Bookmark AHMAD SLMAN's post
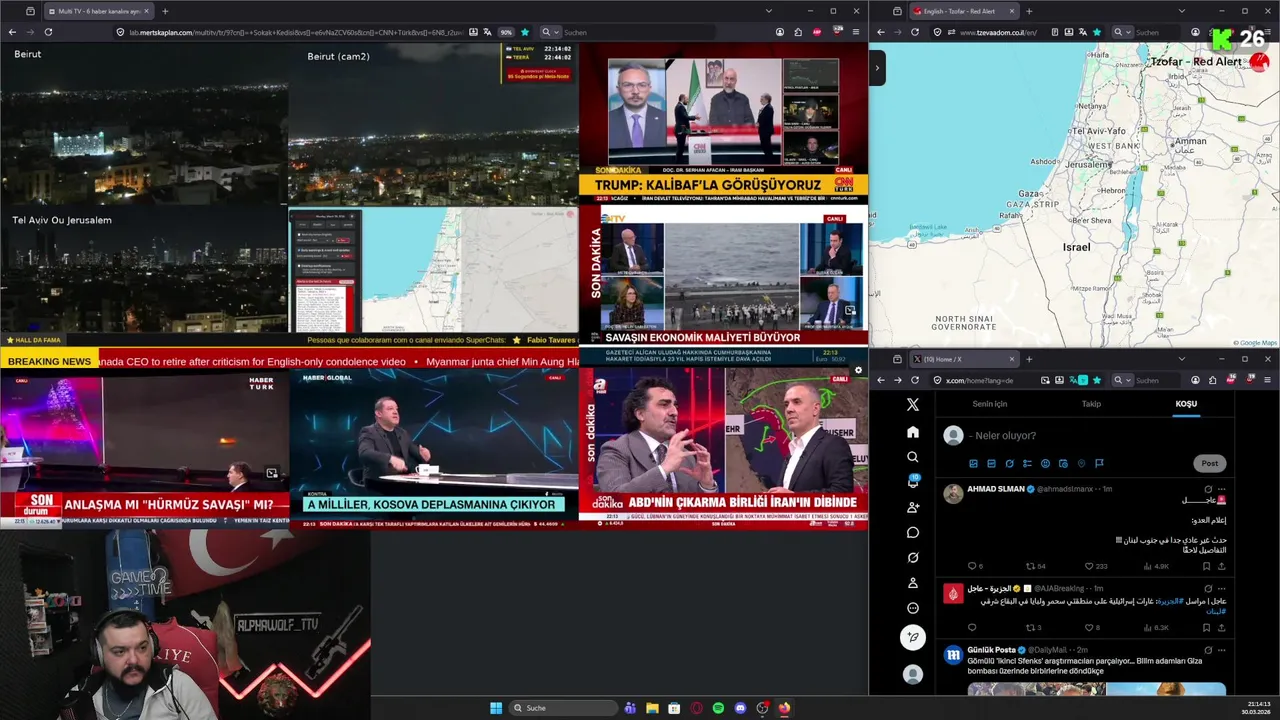Screen dimensions: 1280x720 1206,566
